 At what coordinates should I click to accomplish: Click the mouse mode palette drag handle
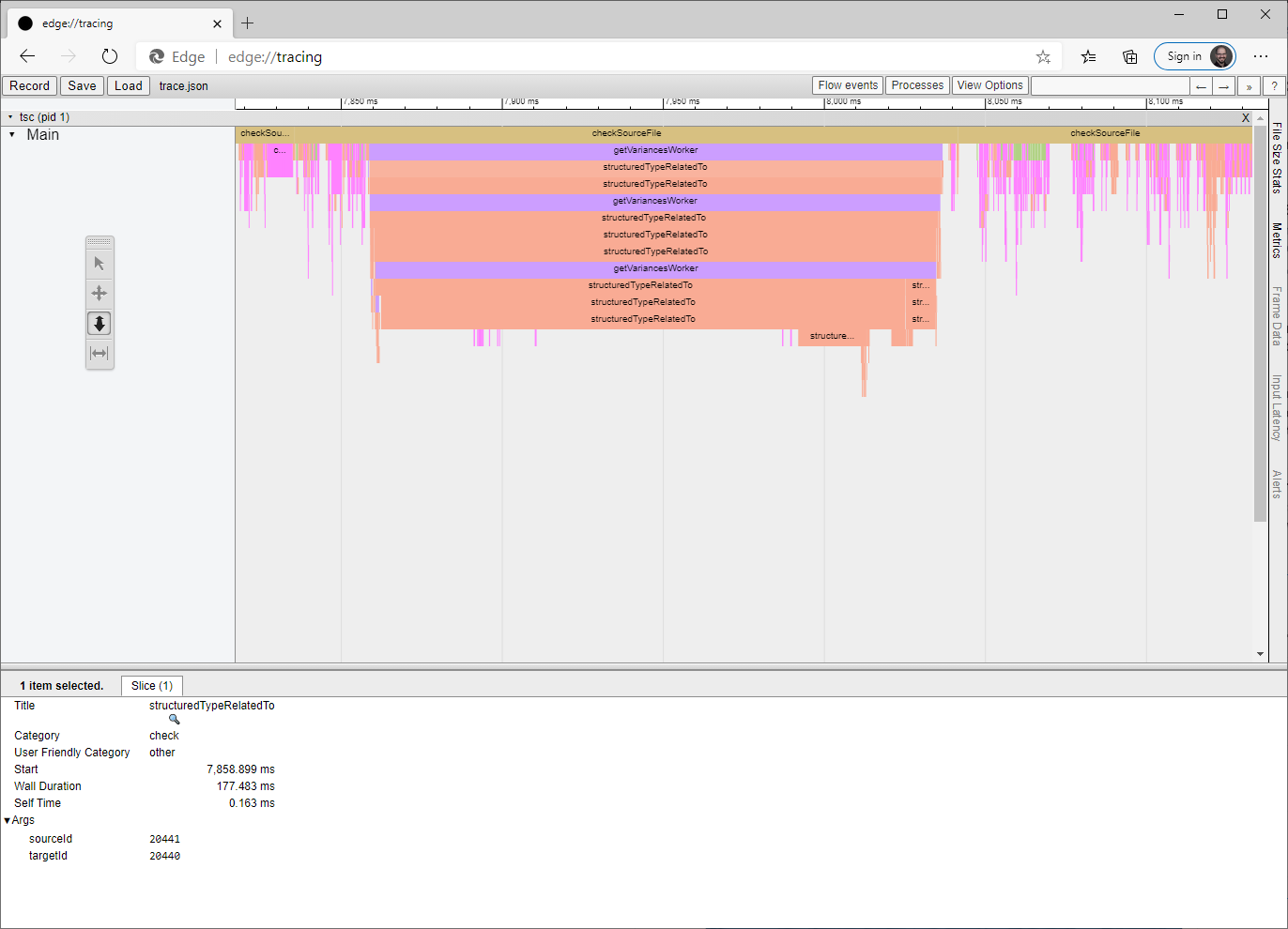pos(100,242)
